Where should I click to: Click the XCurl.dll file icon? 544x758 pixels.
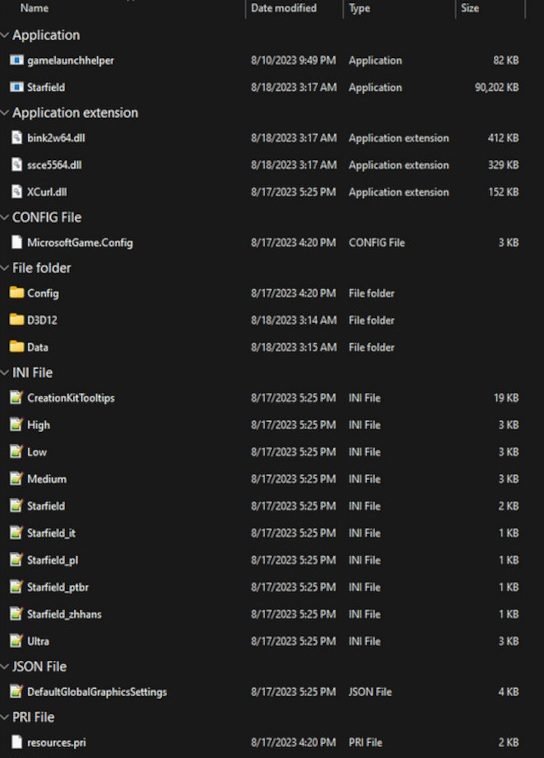[x=16, y=192]
